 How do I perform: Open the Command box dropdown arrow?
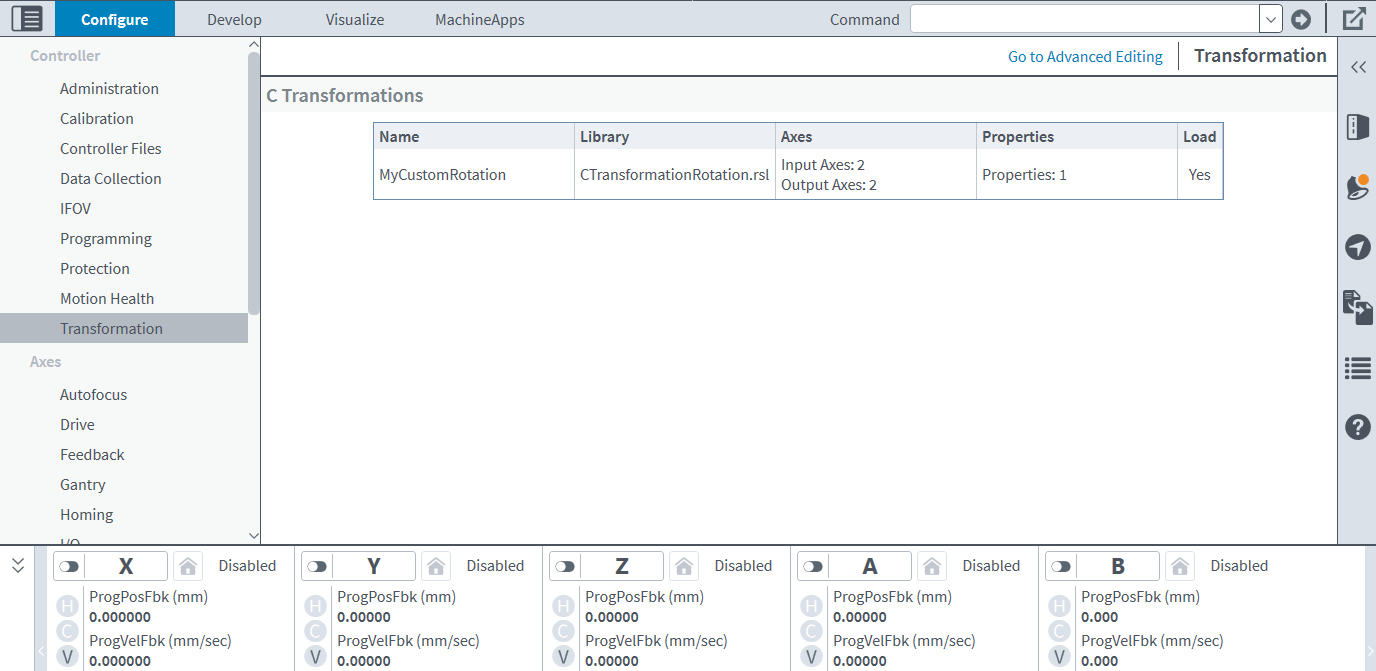[1270, 19]
